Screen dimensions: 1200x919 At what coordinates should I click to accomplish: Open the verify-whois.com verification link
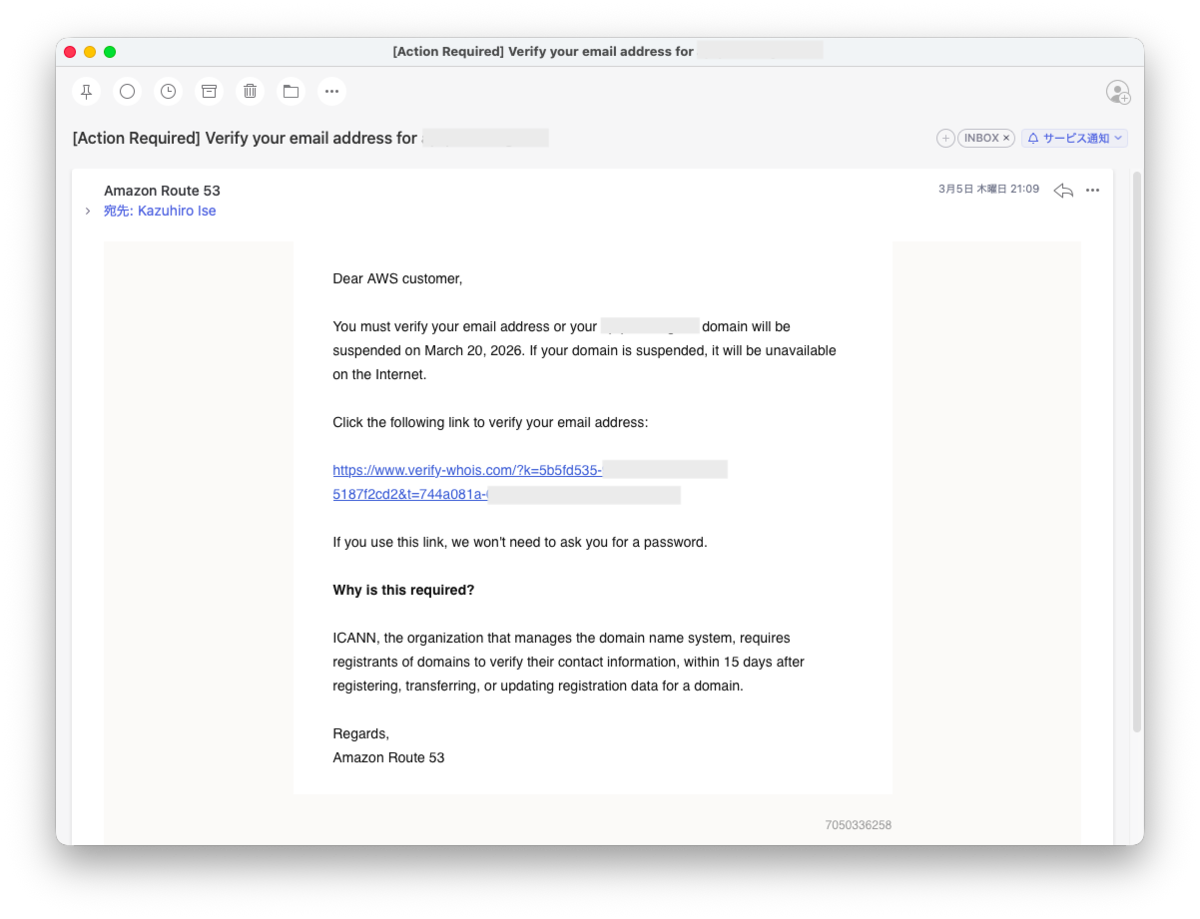pyautogui.click(x=467, y=470)
